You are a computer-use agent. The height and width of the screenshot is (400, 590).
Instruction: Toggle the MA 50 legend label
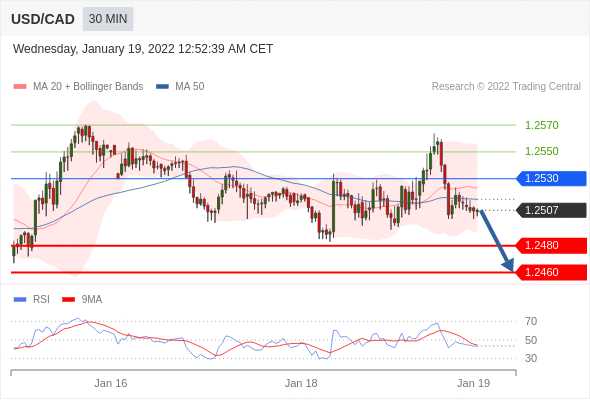tap(190, 87)
